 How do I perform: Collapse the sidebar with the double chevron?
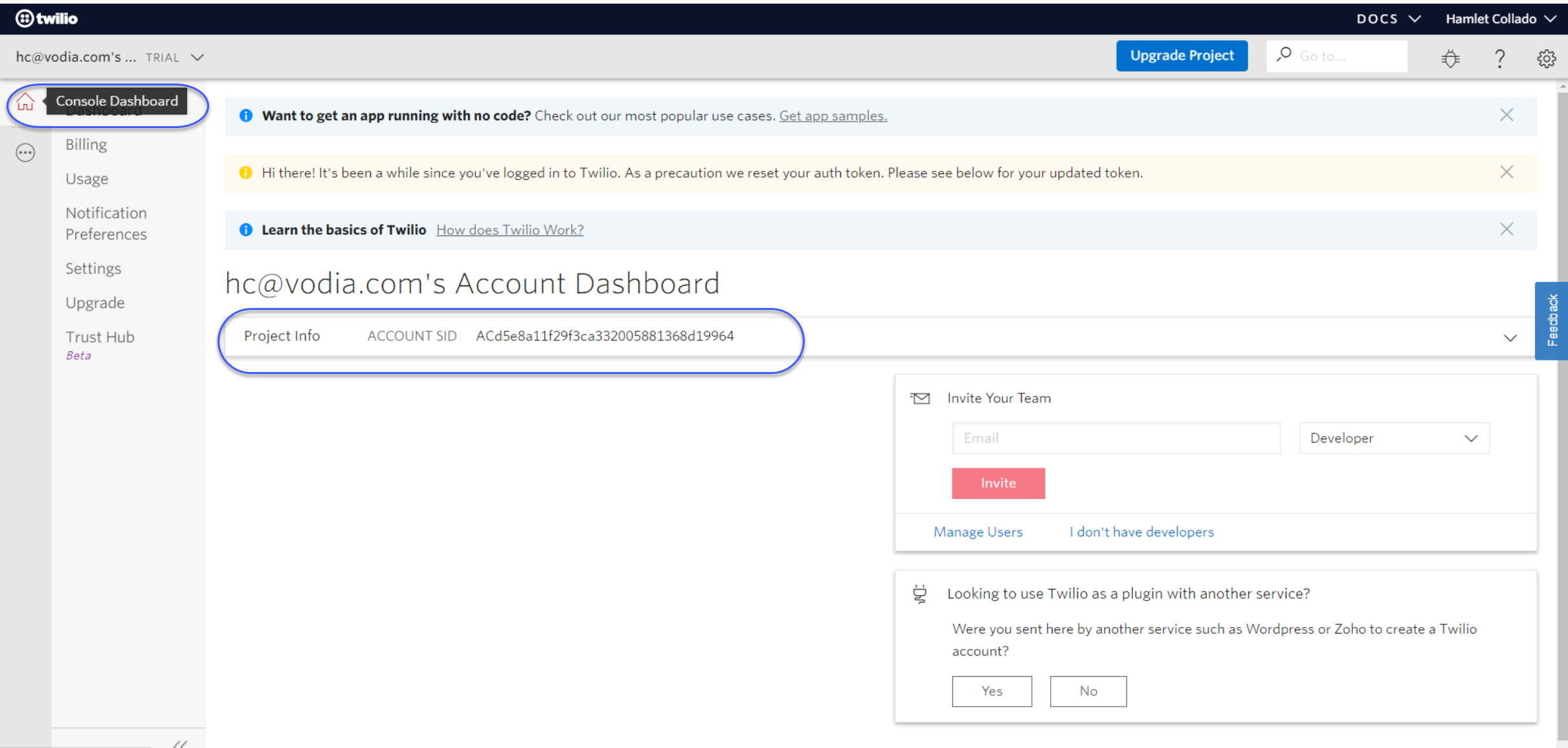tap(180, 743)
